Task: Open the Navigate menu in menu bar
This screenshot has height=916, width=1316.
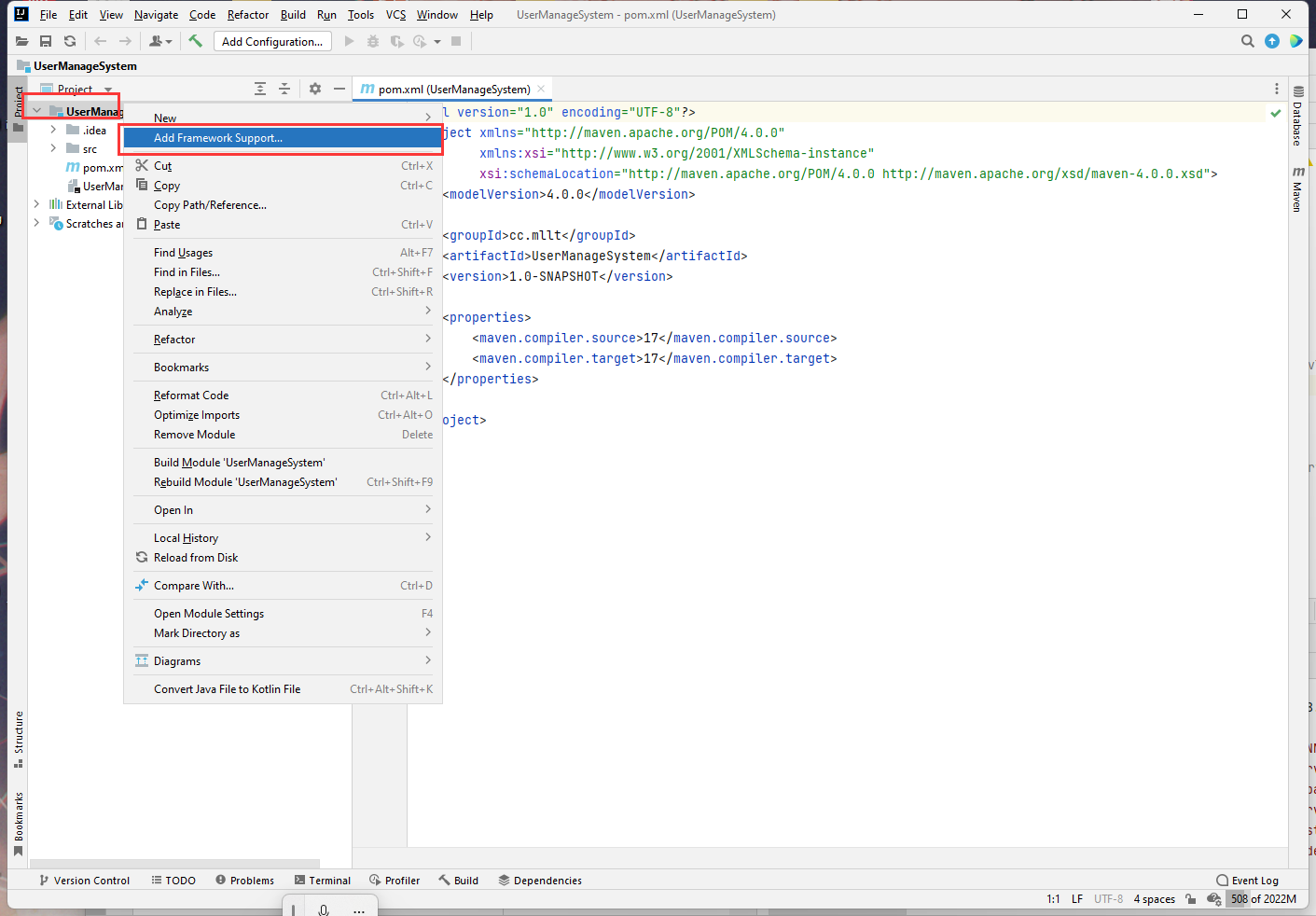Action: click(156, 15)
